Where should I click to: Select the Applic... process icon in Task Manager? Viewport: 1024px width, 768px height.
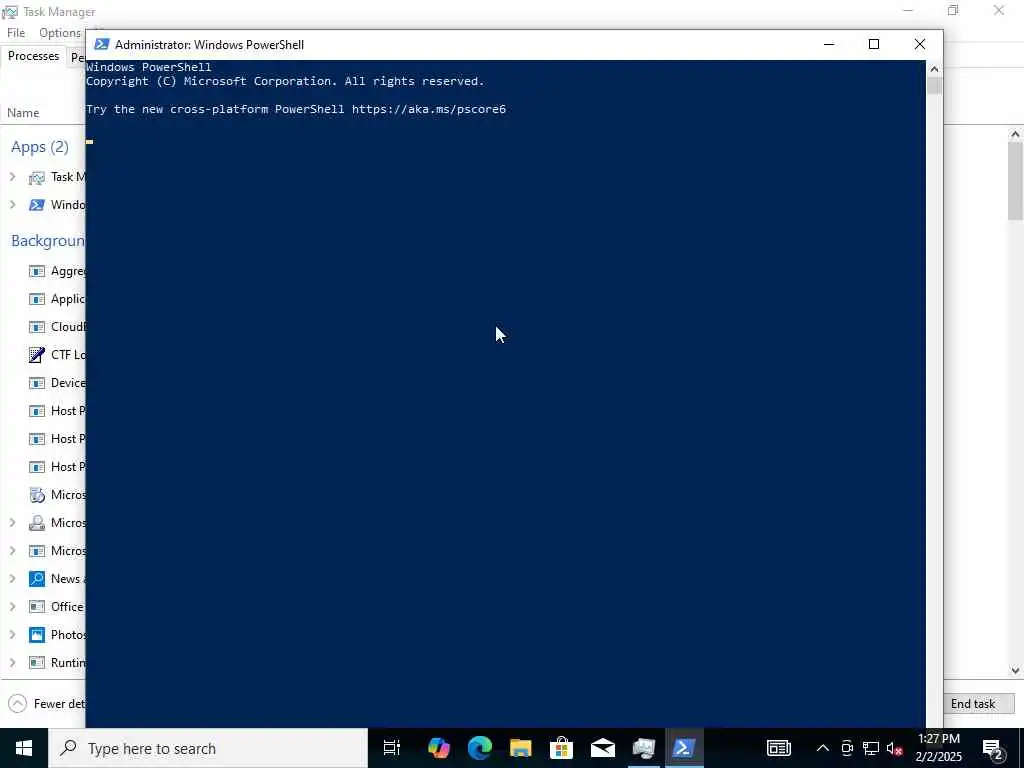click(x=37, y=299)
